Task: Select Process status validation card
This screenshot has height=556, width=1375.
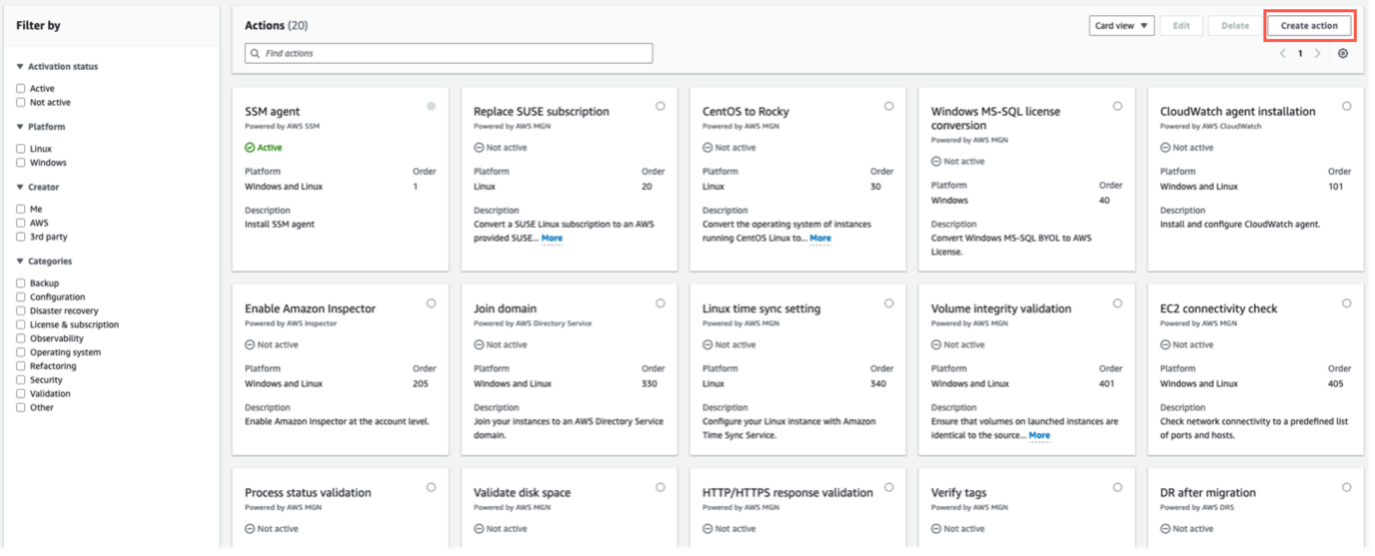Action: pos(431,487)
